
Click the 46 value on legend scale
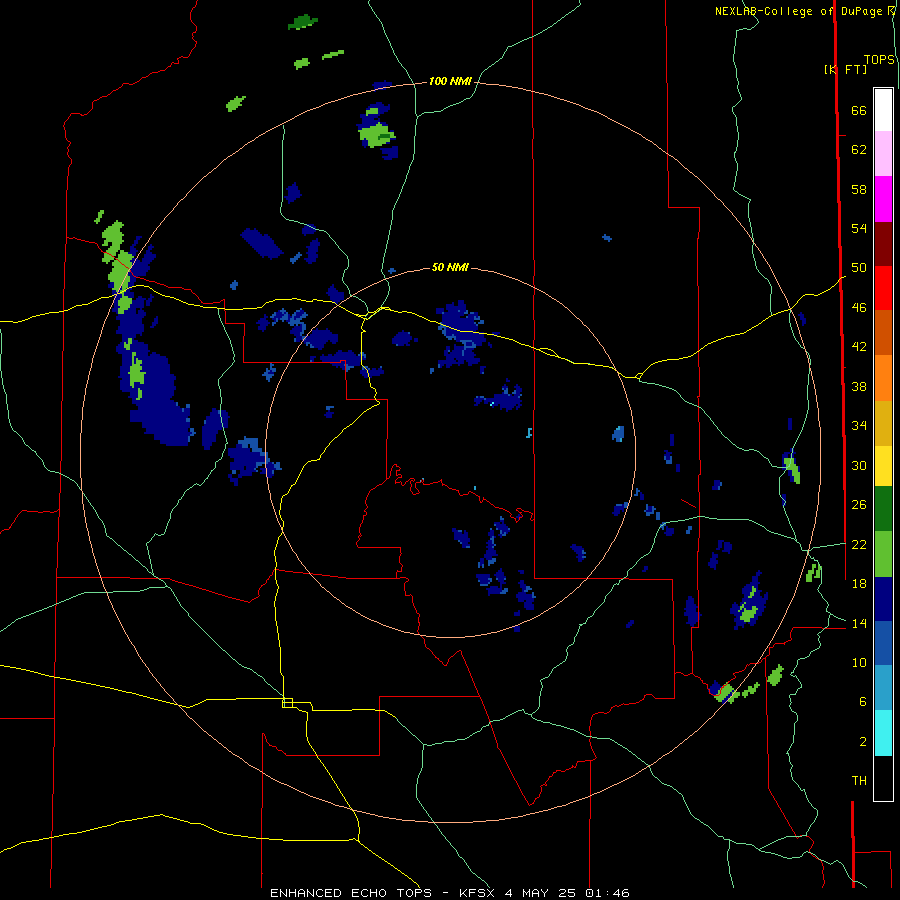click(859, 308)
